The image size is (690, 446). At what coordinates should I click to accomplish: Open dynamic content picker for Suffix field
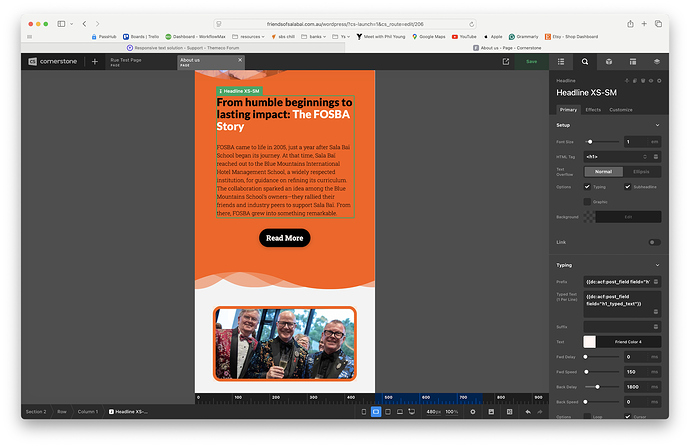pos(656,327)
